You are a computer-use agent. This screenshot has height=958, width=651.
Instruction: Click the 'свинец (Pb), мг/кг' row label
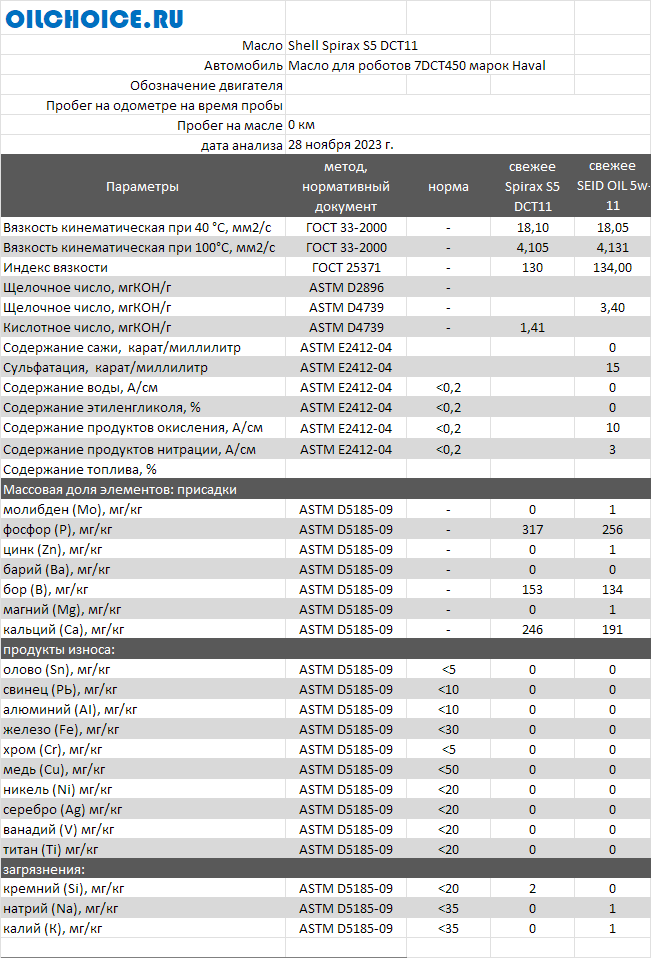(60, 690)
